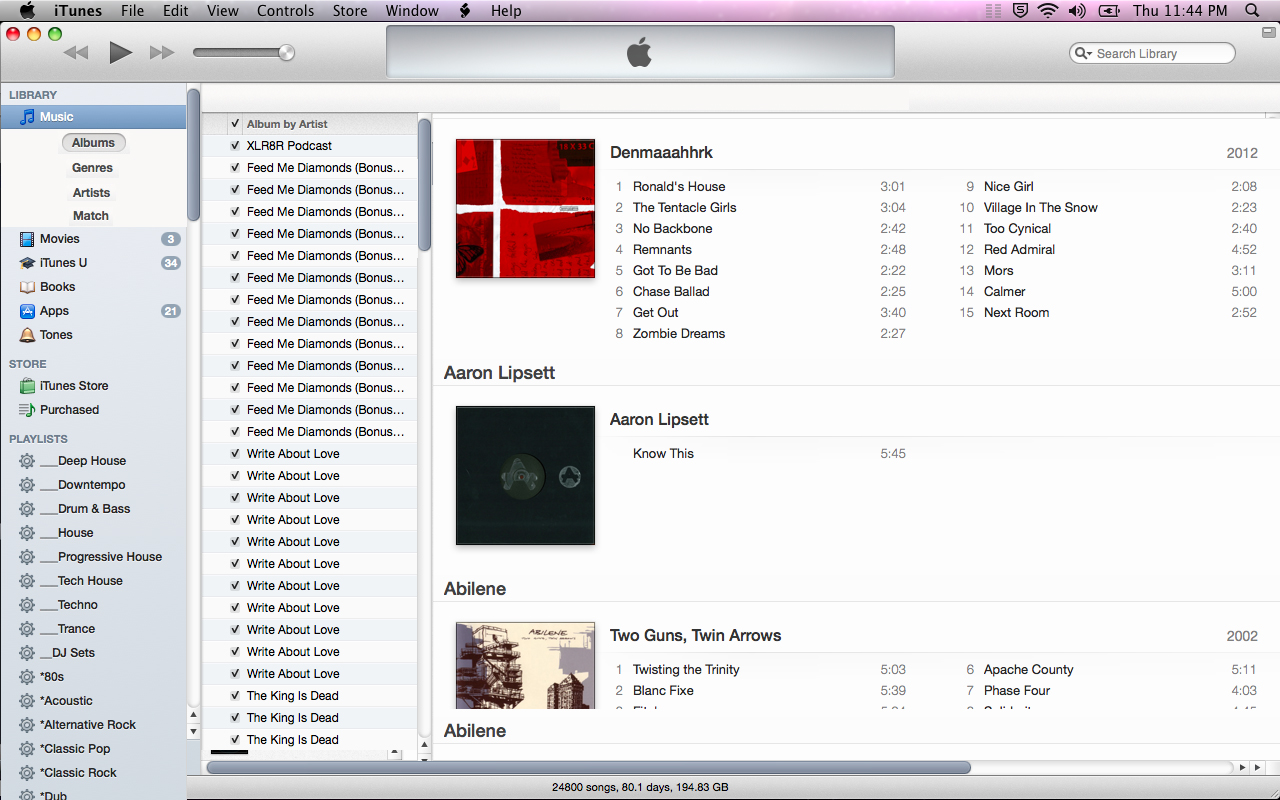The width and height of the screenshot is (1280, 800).
Task: Open the Controls menu
Action: [x=286, y=11]
